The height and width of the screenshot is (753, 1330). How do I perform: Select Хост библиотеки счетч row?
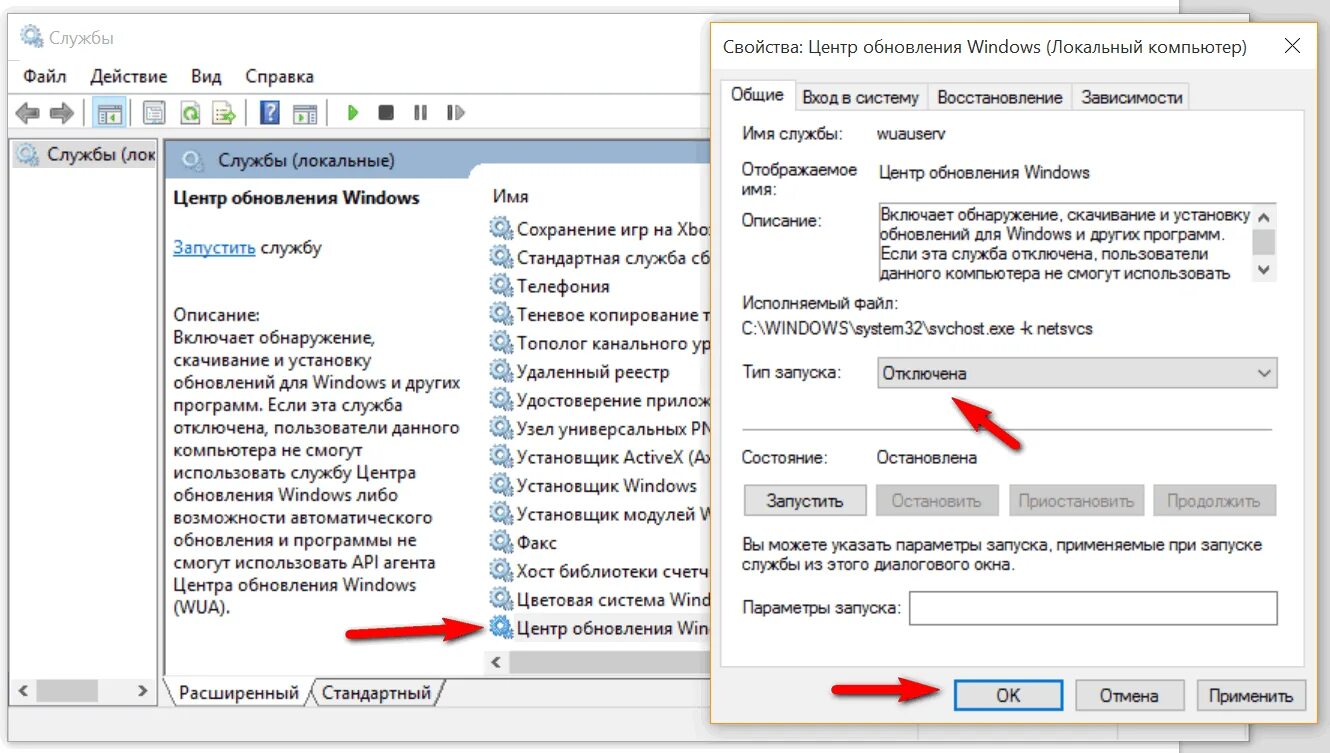point(600,571)
